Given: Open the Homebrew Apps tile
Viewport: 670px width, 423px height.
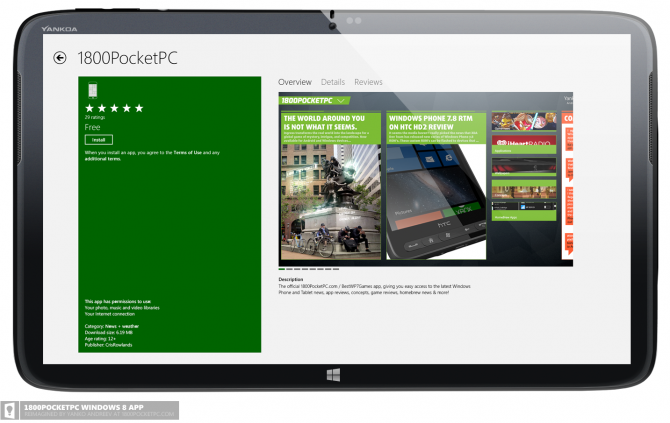Looking at the screenshot, I should coord(524,212).
